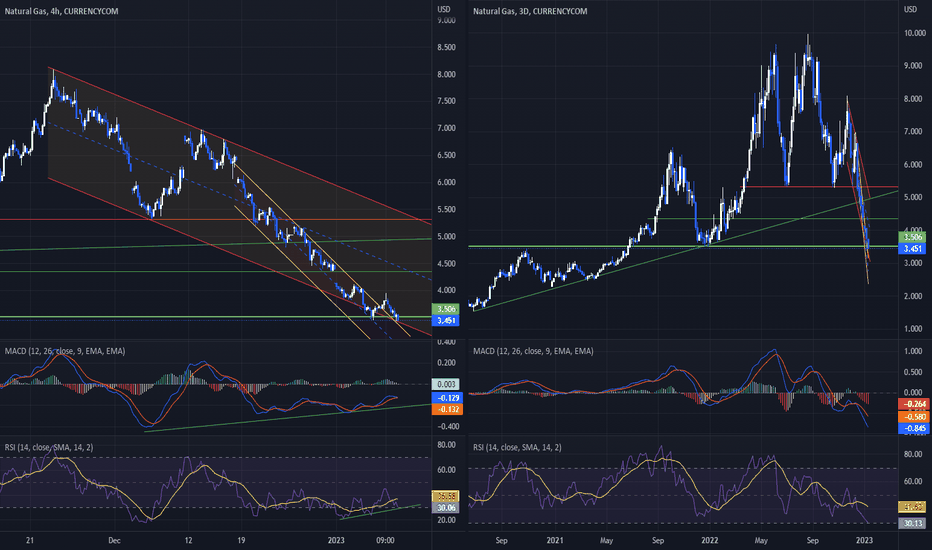Click the '2022' label on 3D time axis
932x550 pixels.
click(x=710, y=540)
